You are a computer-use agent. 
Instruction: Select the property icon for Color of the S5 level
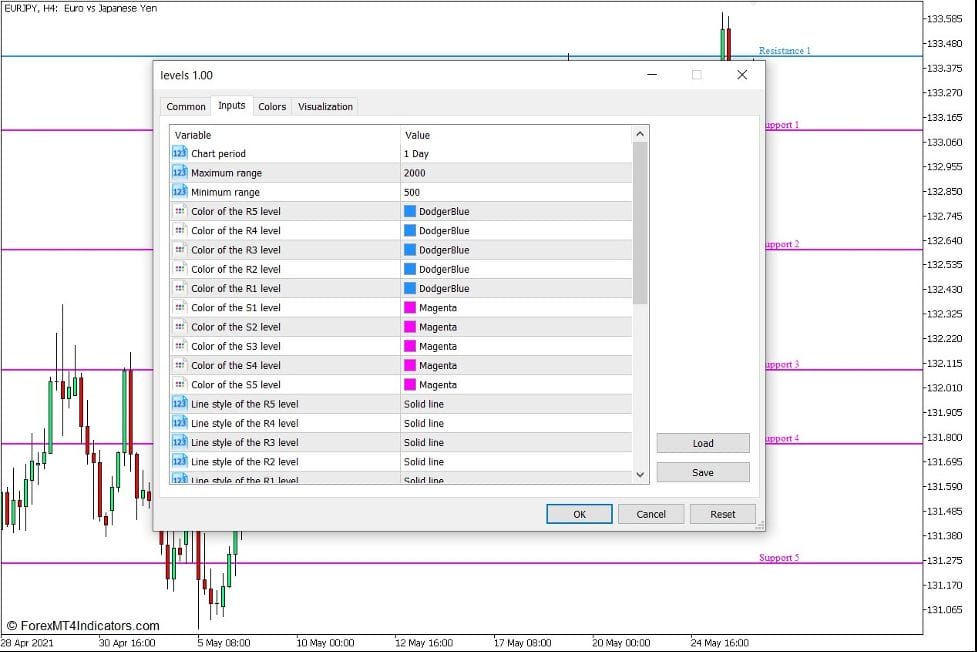coord(179,384)
